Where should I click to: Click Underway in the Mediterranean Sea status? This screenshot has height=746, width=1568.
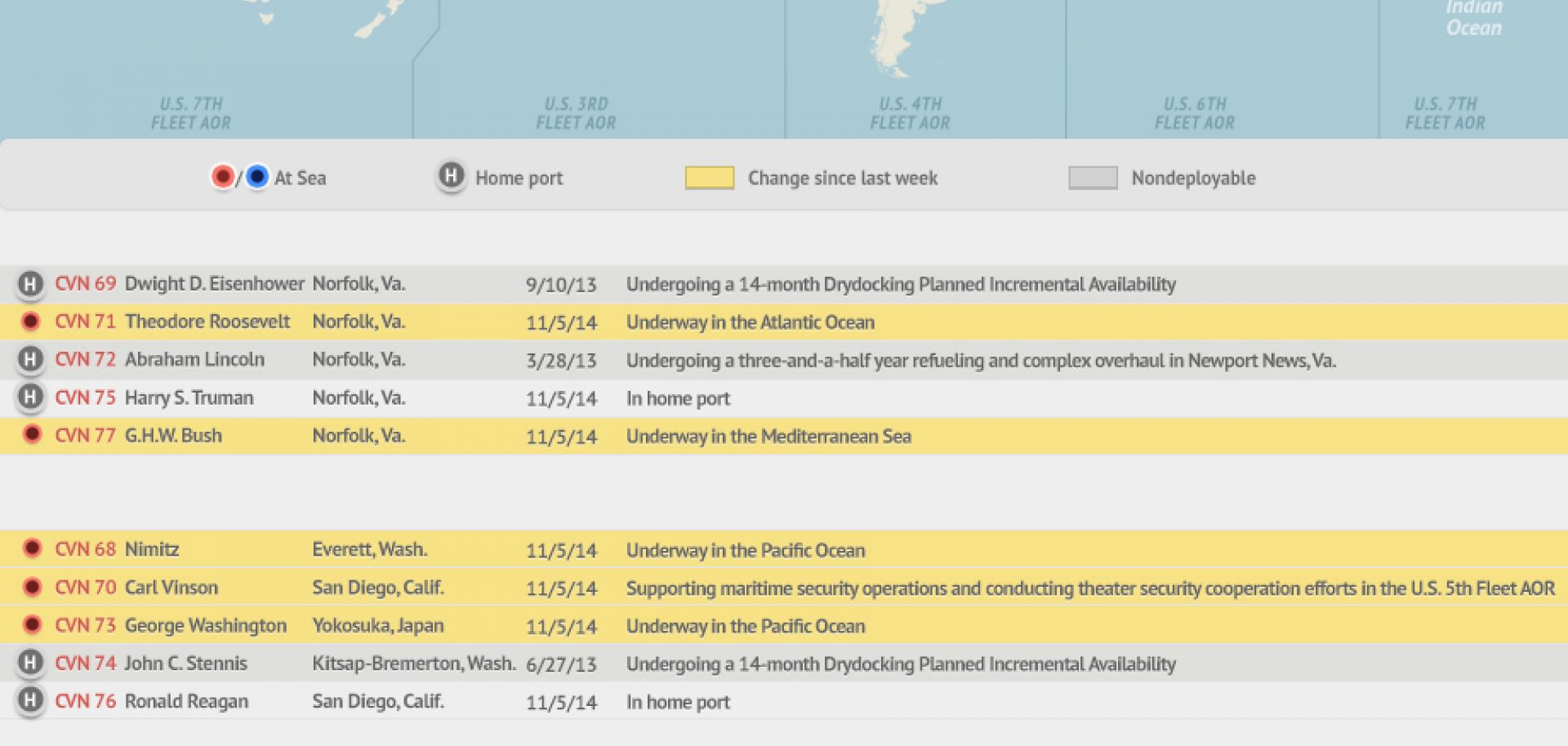tap(768, 437)
